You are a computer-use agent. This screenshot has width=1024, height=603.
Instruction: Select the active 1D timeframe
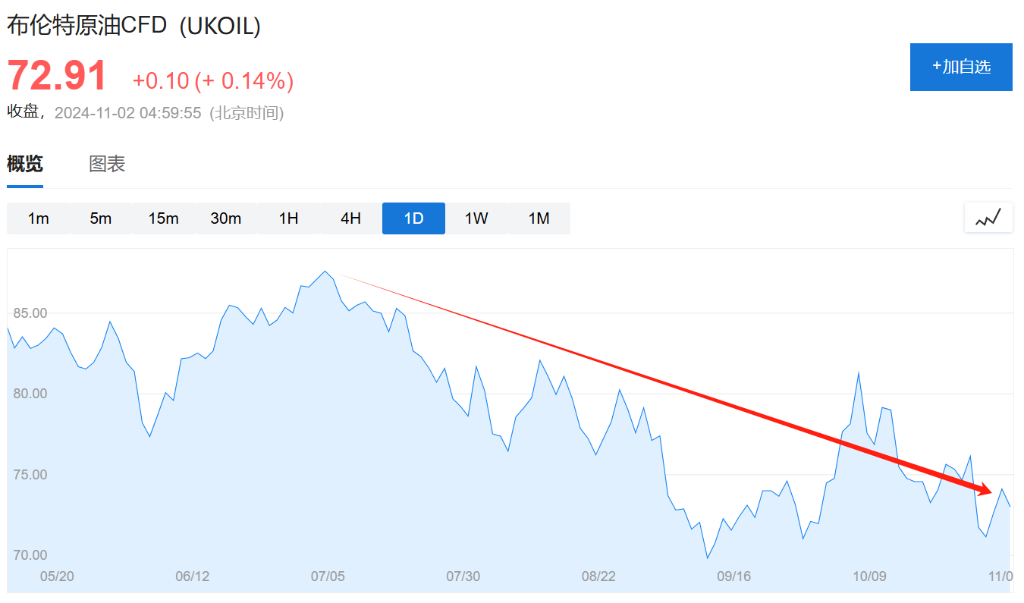(413, 218)
